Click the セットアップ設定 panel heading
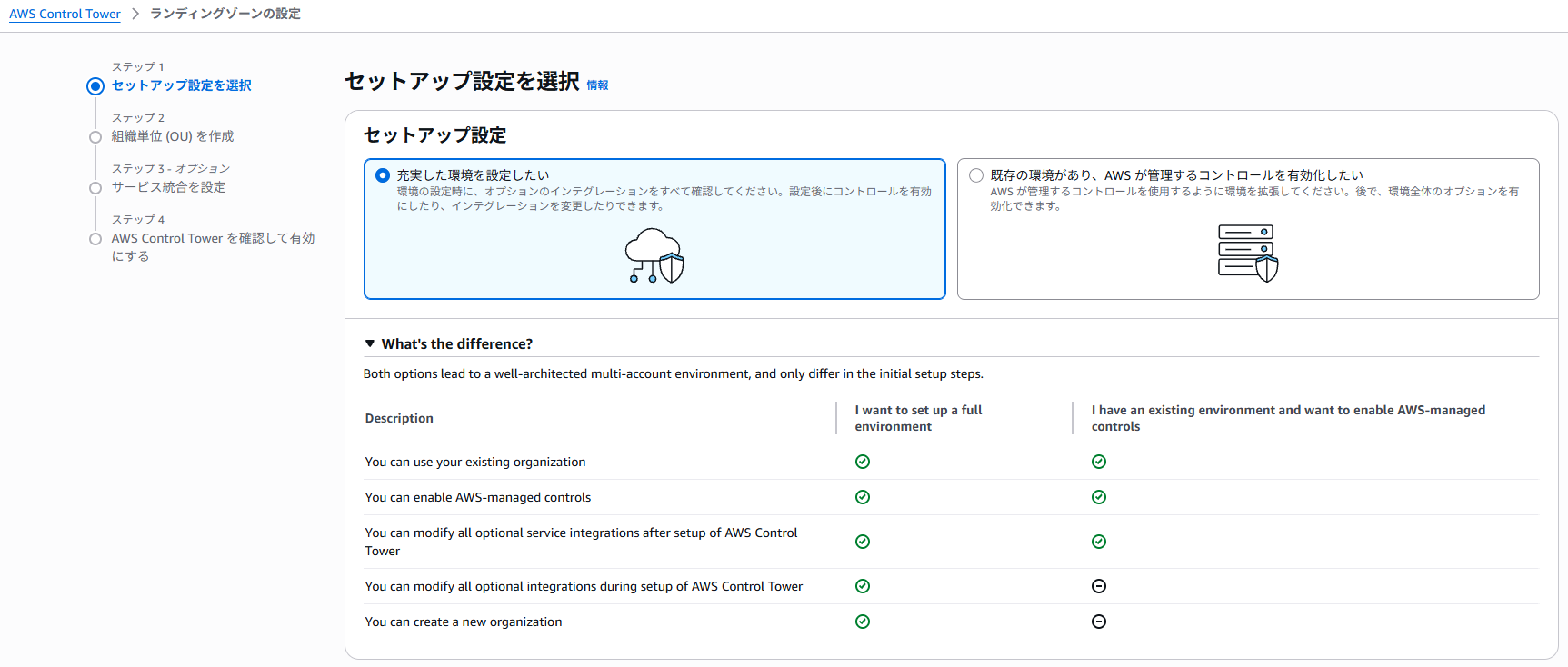Viewport: 1568px width, 667px height. coord(435,135)
